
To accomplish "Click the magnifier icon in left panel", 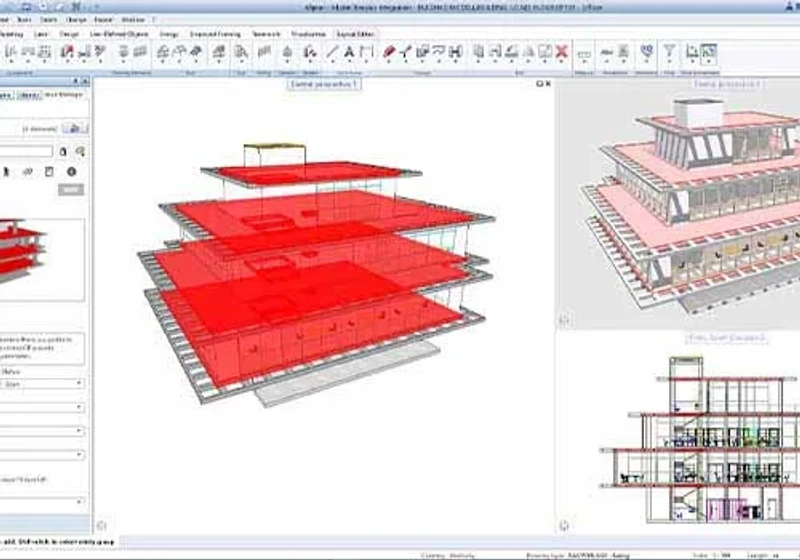I will pyautogui.click(x=80, y=151).
